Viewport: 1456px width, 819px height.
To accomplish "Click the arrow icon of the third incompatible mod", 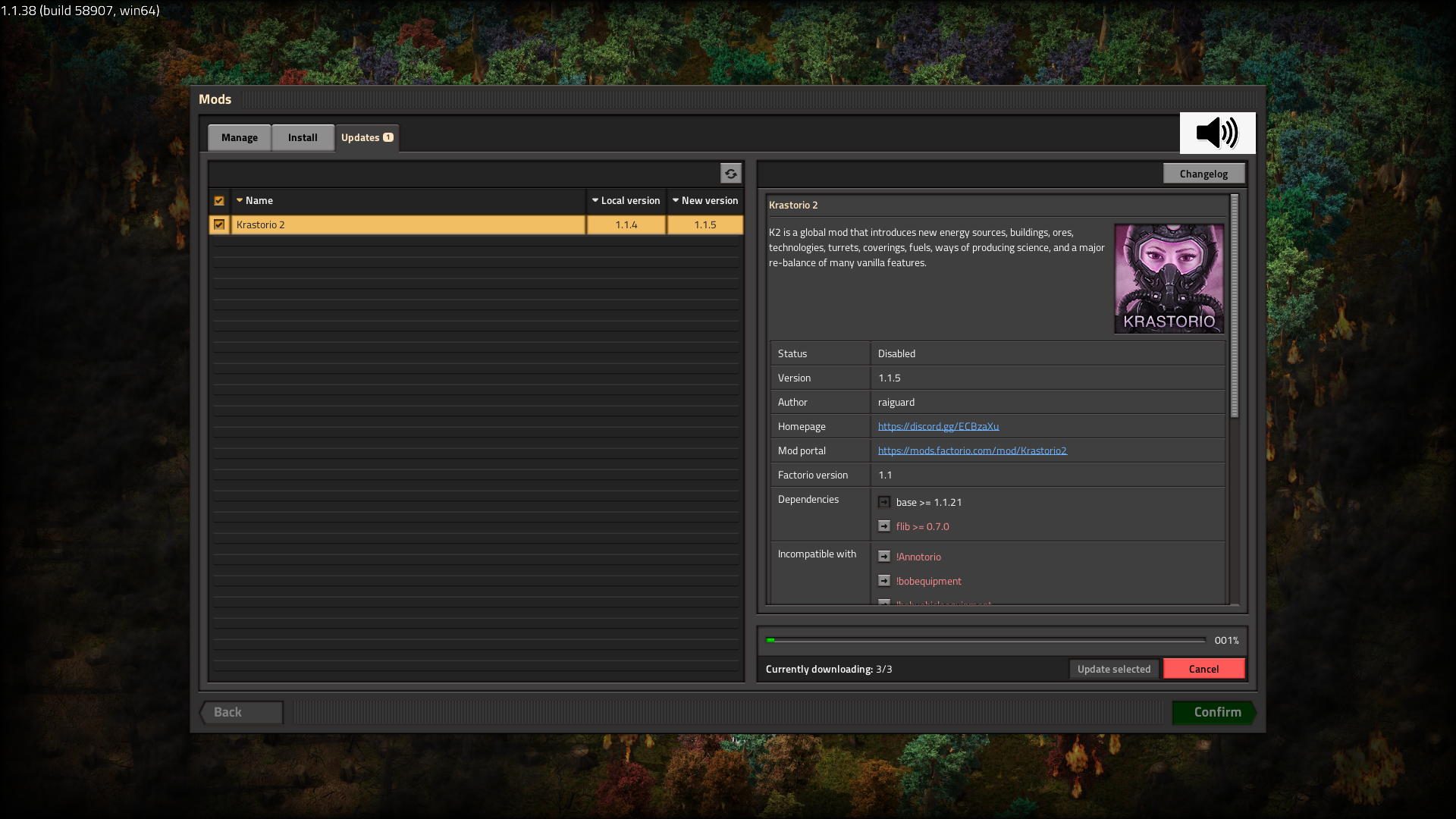I will tap(884, 603).
